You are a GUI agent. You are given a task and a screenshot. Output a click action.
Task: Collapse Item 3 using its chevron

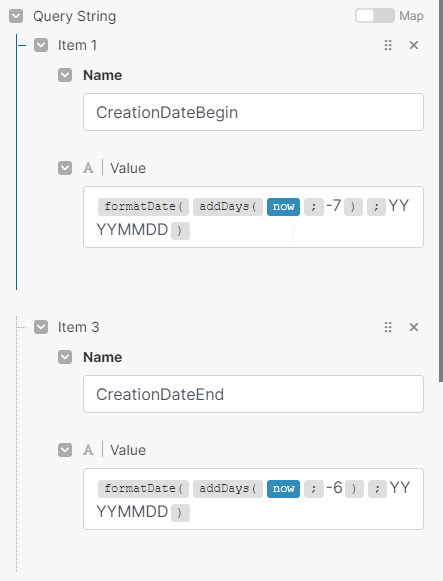41,327
